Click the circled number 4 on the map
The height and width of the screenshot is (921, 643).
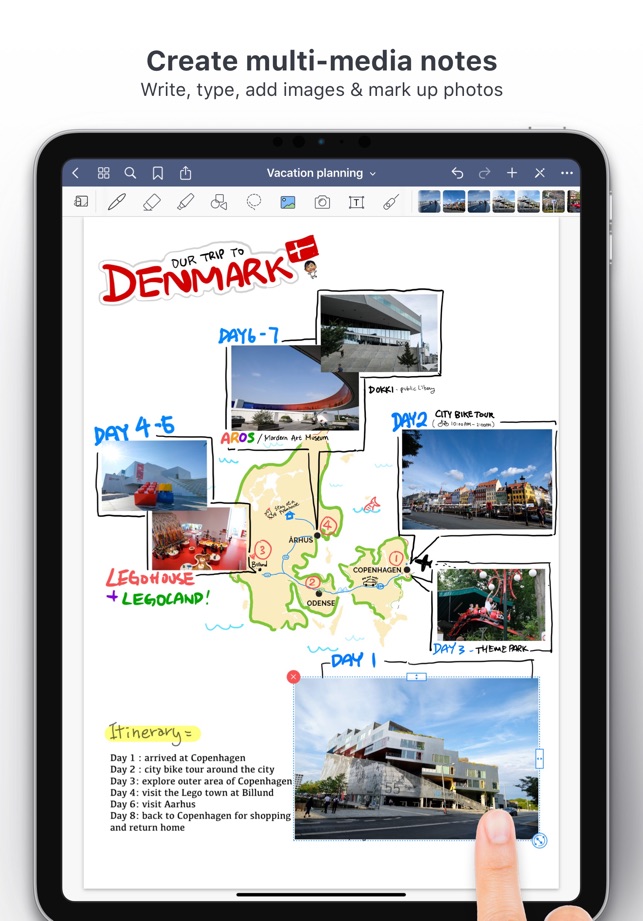(x=328, y=525)
